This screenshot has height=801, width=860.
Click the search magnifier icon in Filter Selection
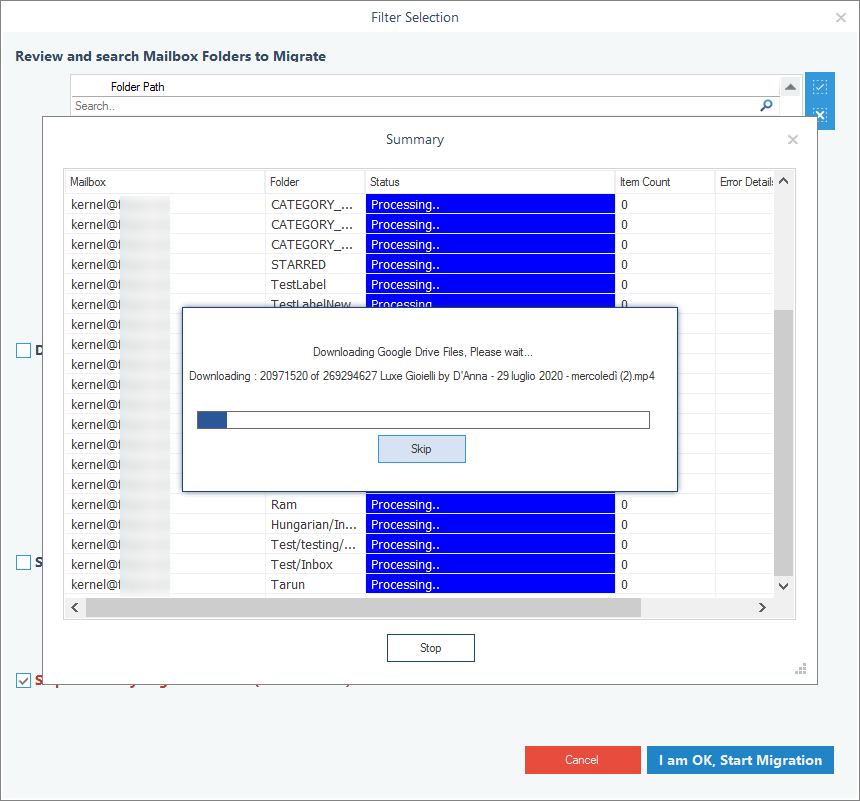point(766,105)
